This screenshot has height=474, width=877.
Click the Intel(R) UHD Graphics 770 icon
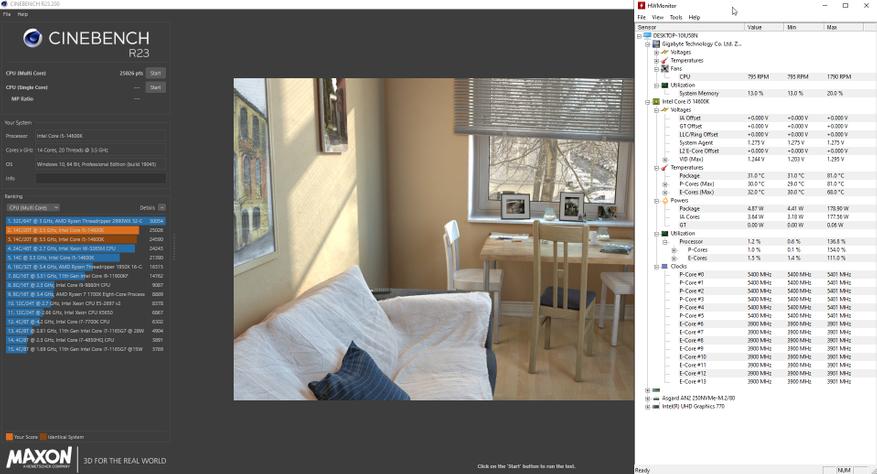point(656,406)
